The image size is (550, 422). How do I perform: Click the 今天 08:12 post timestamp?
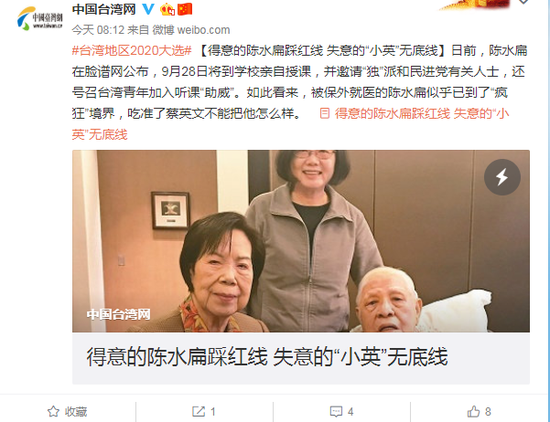[98, 30]
